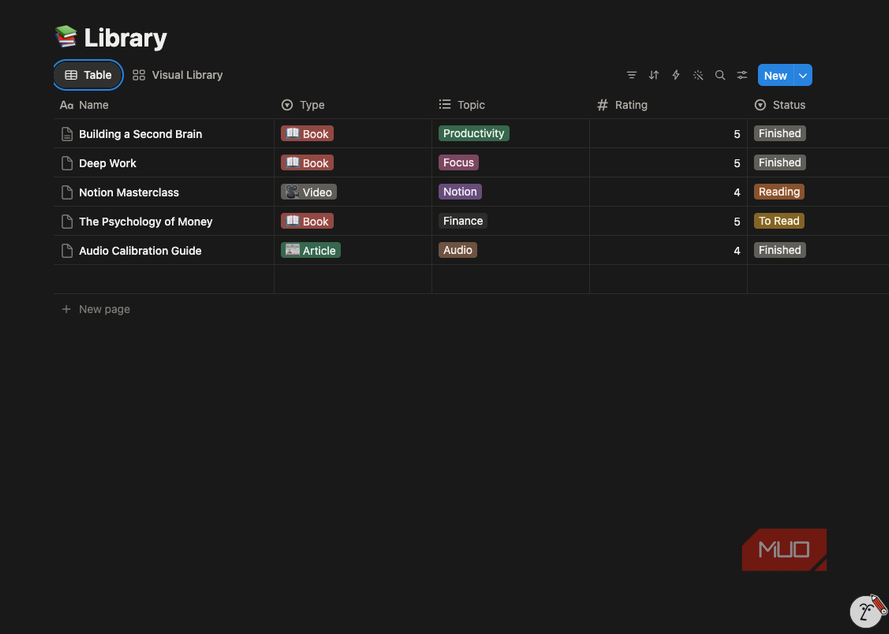Open the lightning bolt automations icon
Screen dimensions: 889x634
coord(676,75)
